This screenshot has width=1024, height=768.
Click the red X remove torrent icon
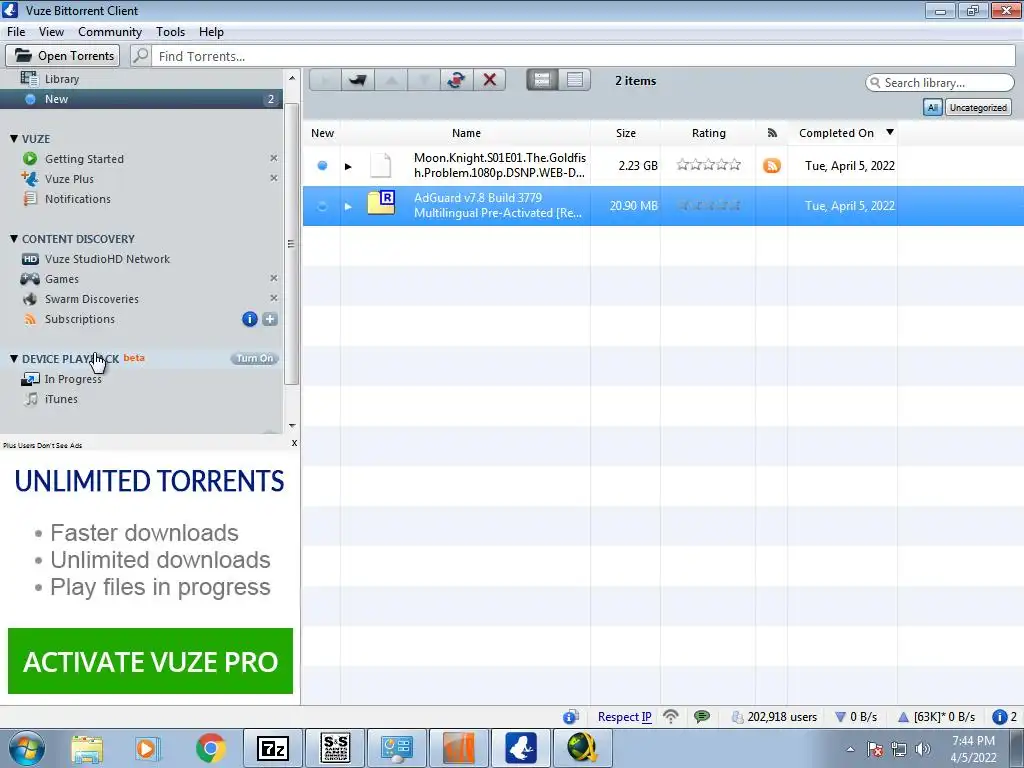coord(489,80)
